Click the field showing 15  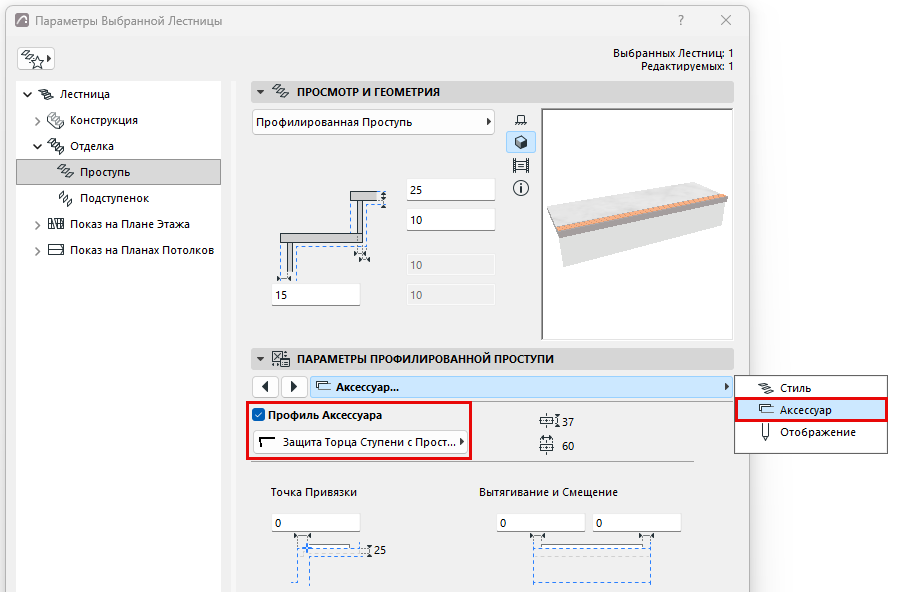[x=315, y=295]
